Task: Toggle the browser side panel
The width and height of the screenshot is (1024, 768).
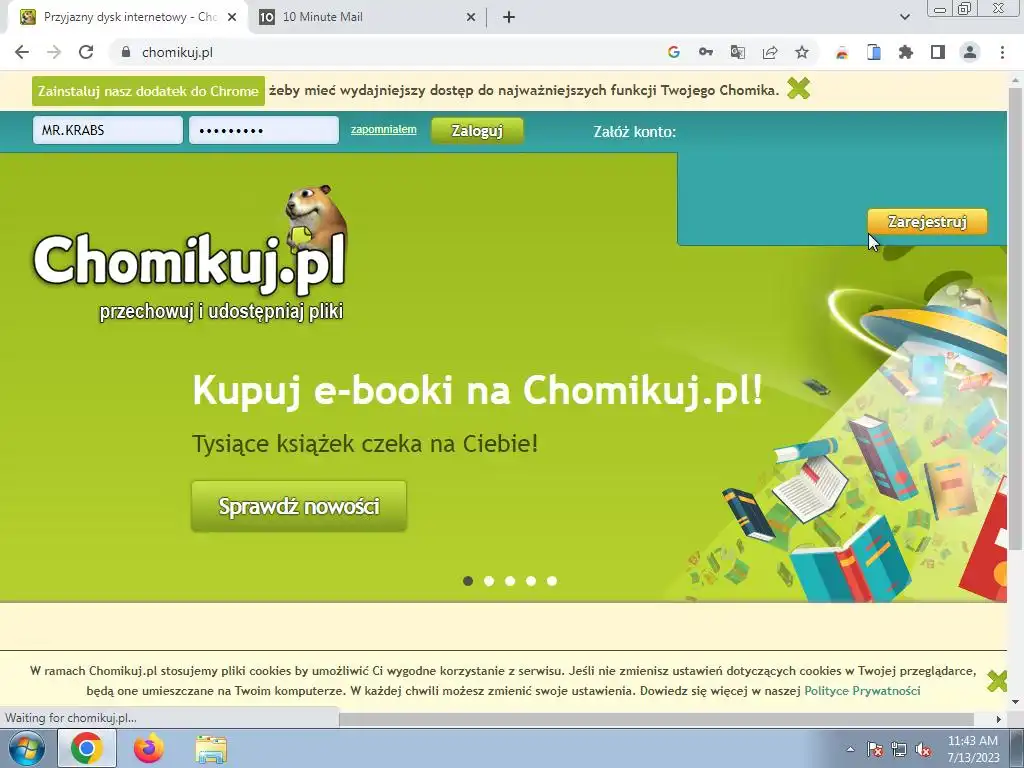Action: point(938,52)
